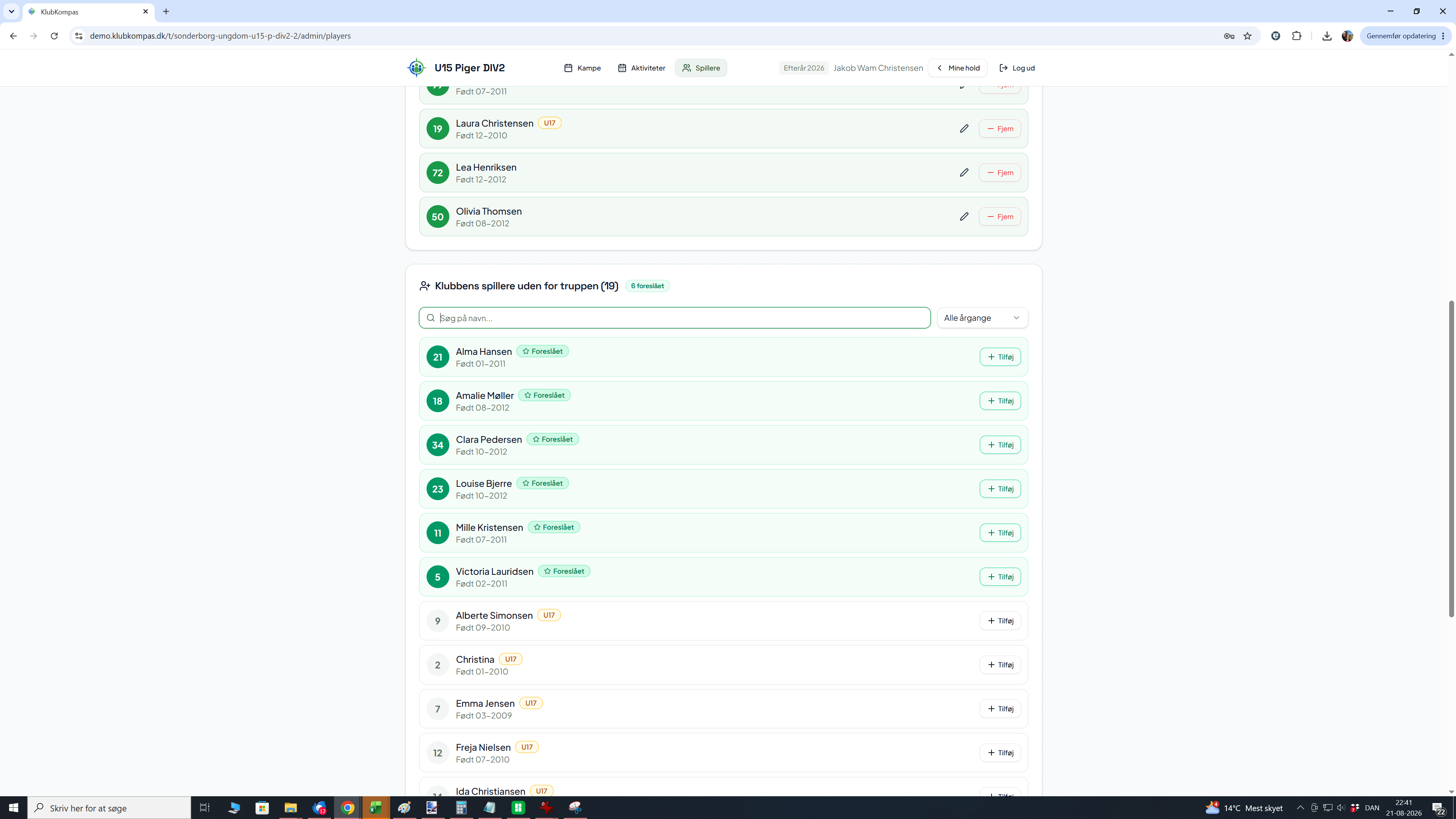The height and width of the screenshot is (819, 1456).
Task: Select the Spillere tab
Action: coord(701,68)
